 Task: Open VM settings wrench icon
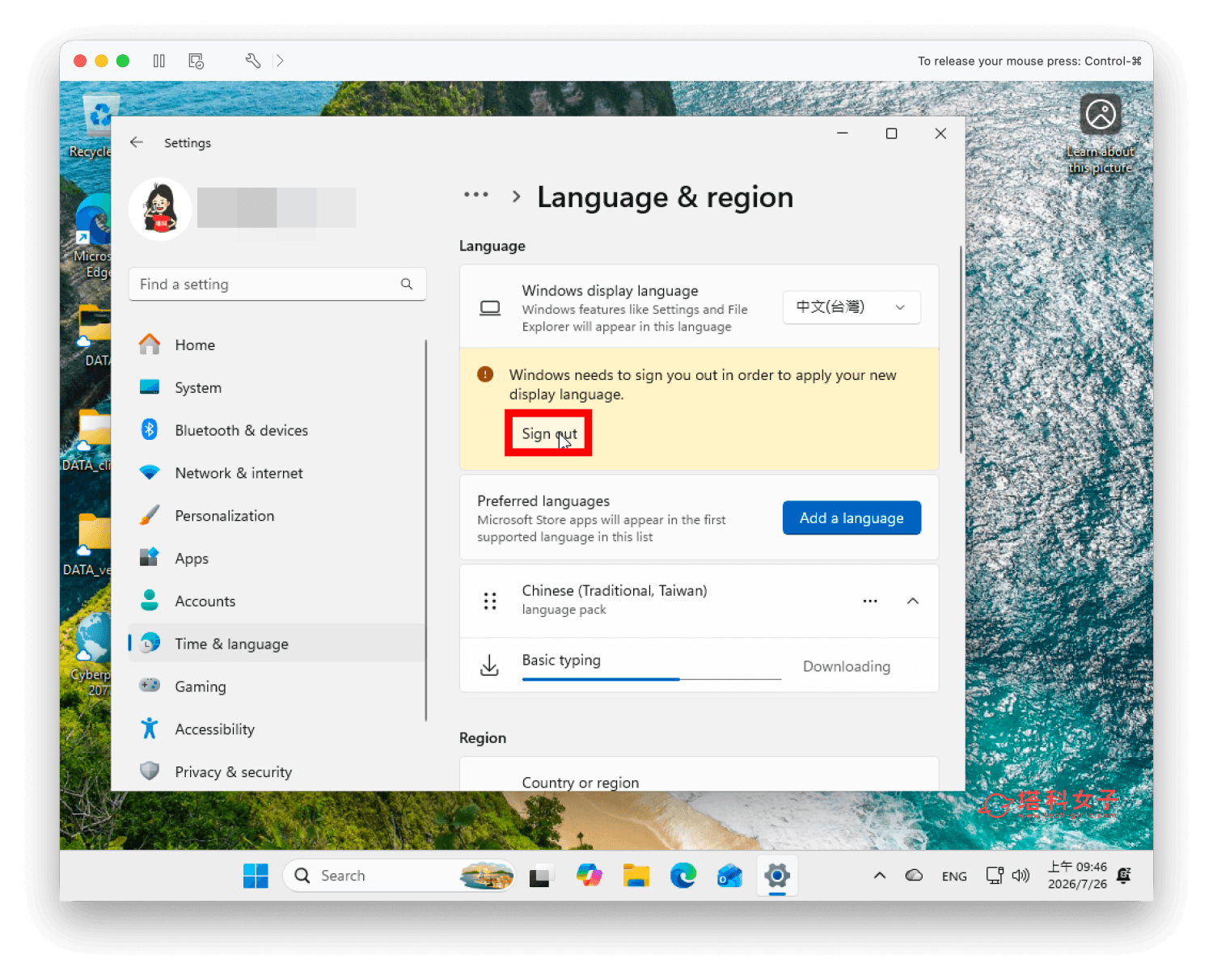pos(253,61)
